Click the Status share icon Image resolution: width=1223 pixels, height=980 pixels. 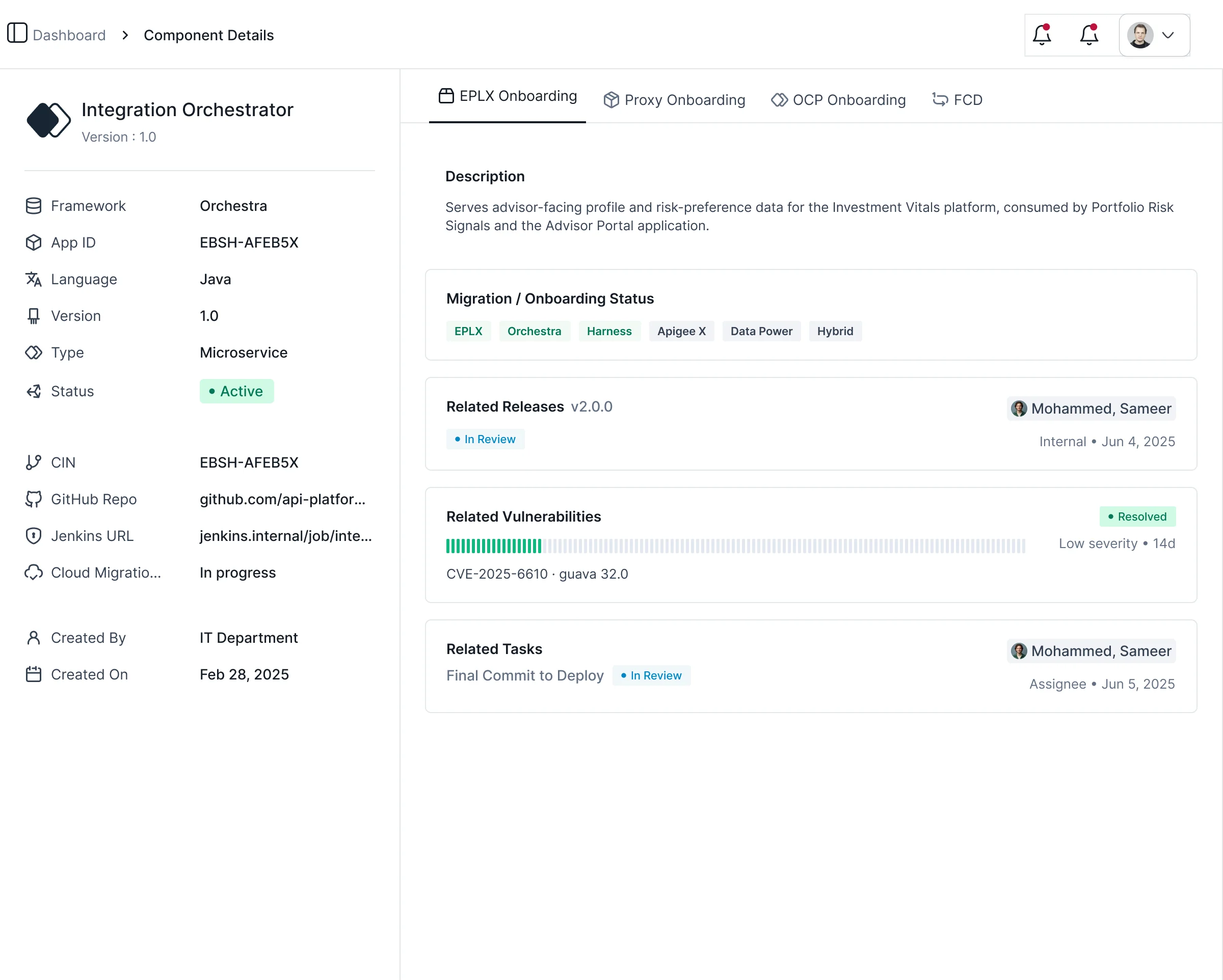[34, 391]
